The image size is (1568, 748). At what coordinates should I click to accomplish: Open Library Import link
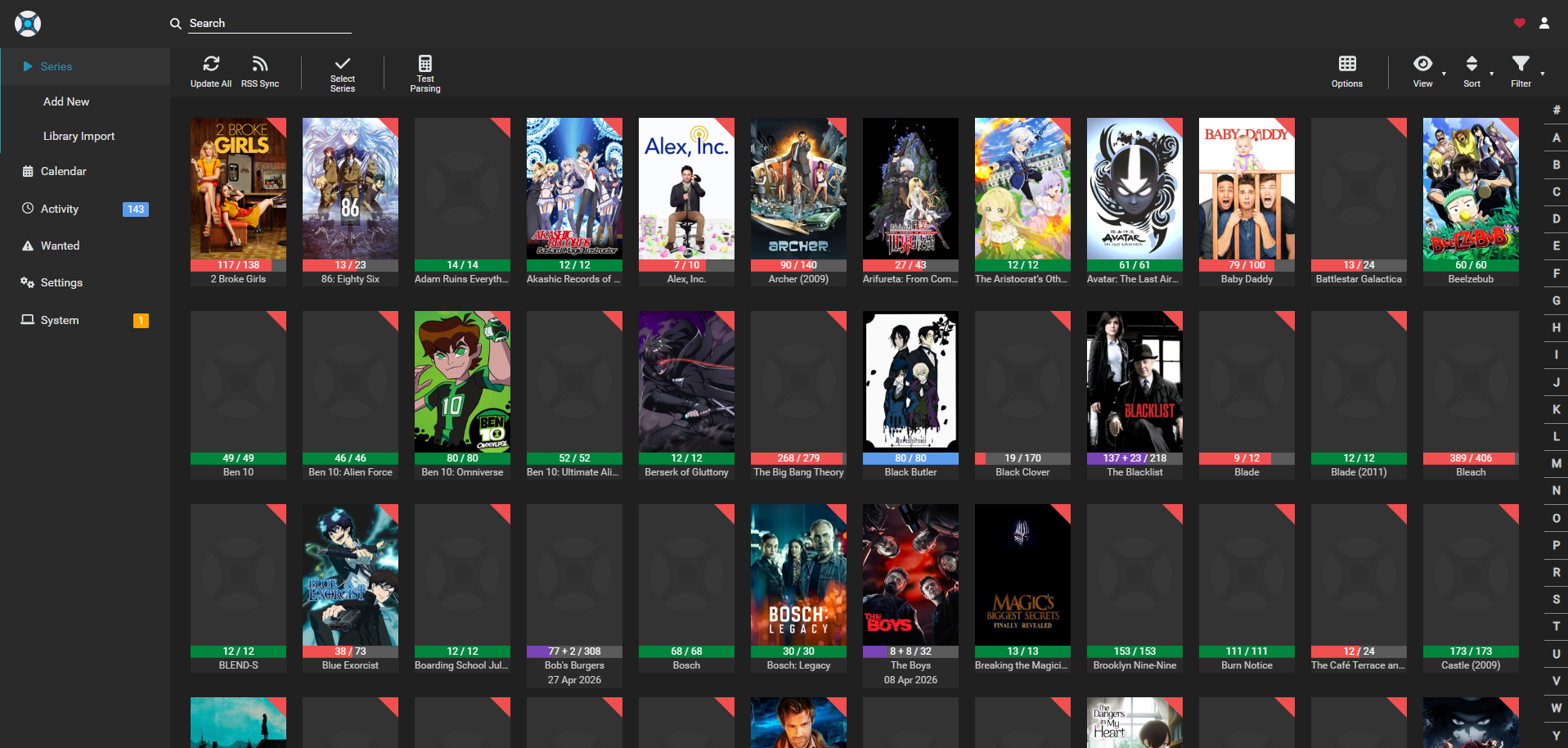[79, 136]
